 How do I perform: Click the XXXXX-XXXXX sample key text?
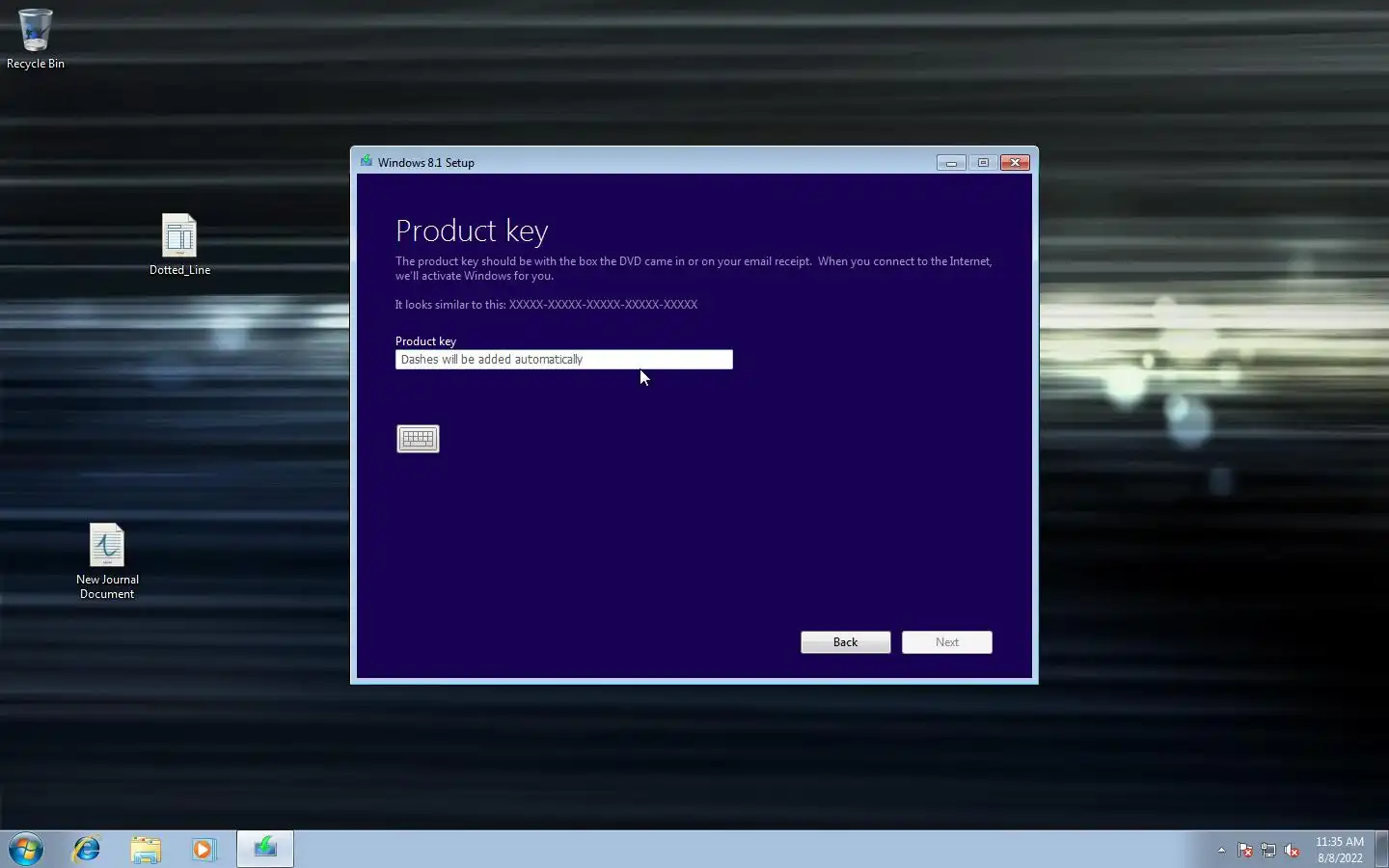[x=603, y=305]
